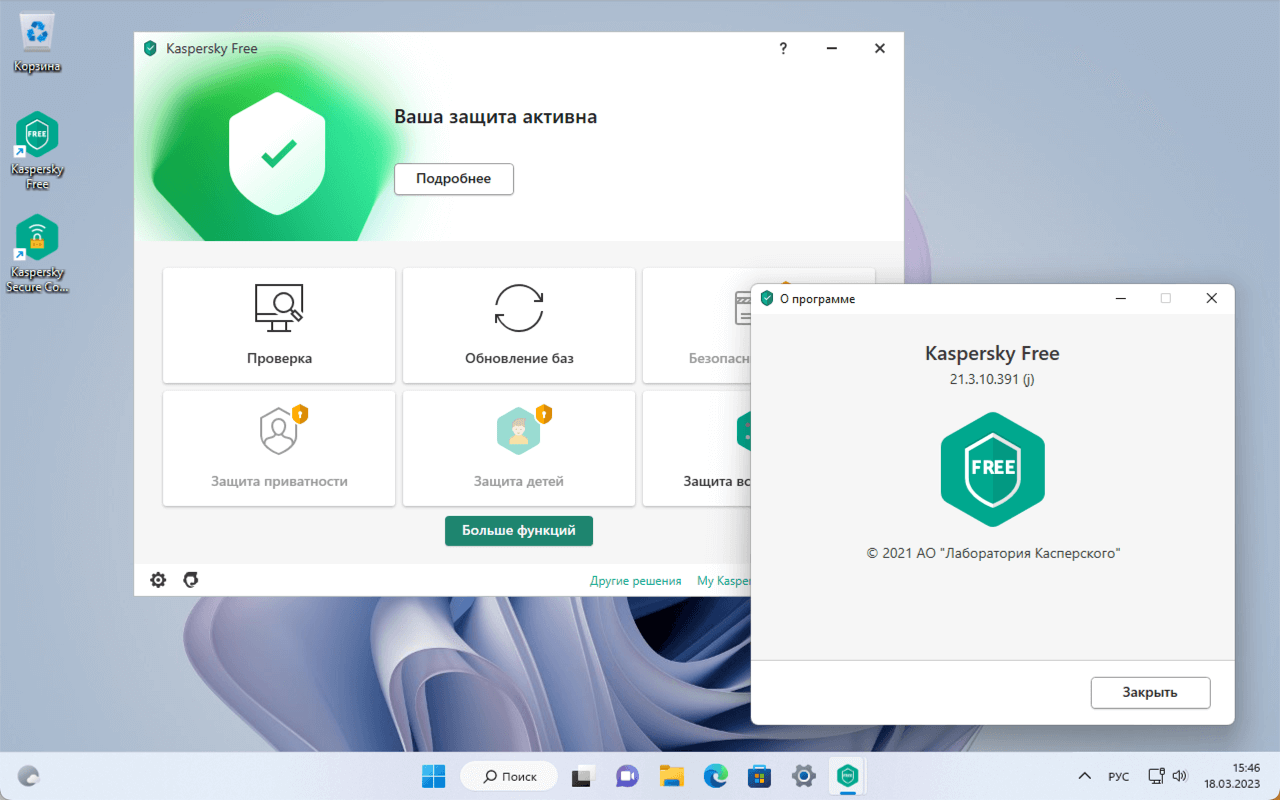Click the Подробнее button
The image size is (1280, 800).
click(x=454, y=179)
